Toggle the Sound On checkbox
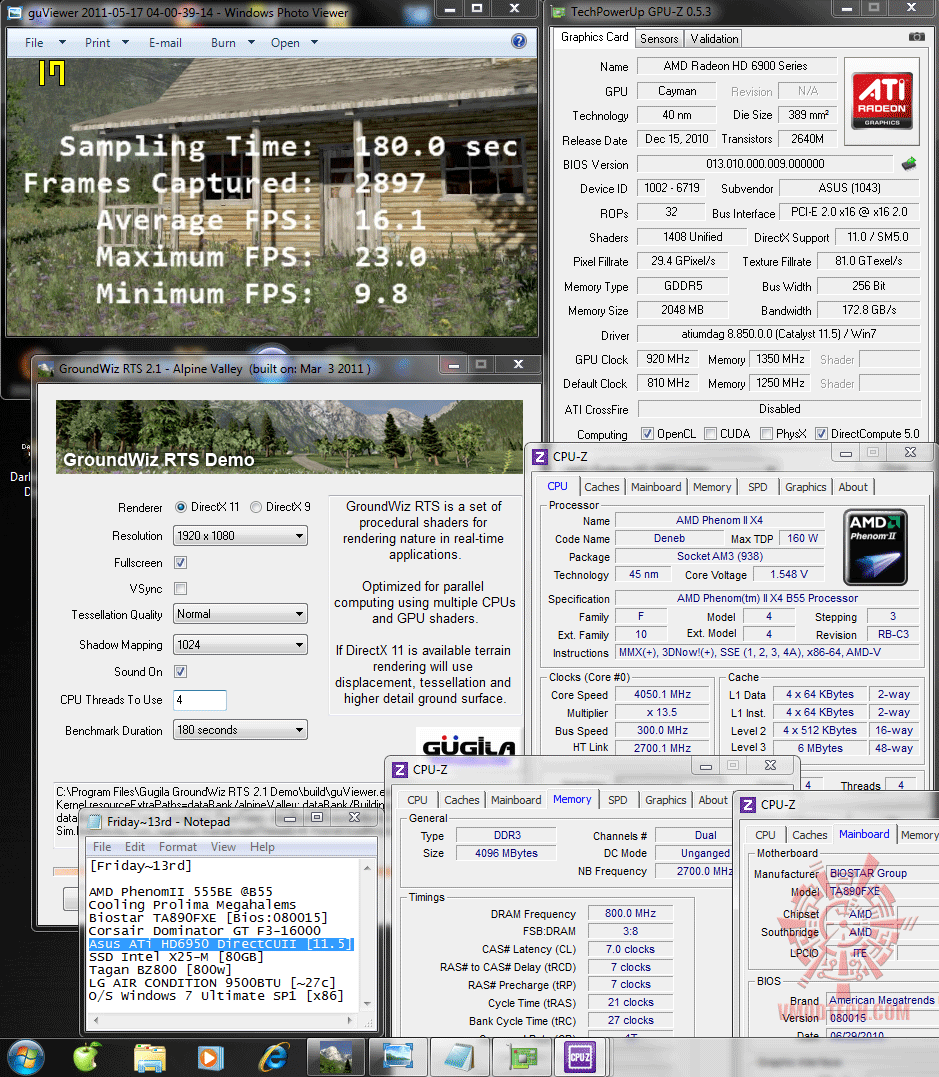Image resolution: width=939 pixels, height=1077 pixels. click(x=181, y=672)
